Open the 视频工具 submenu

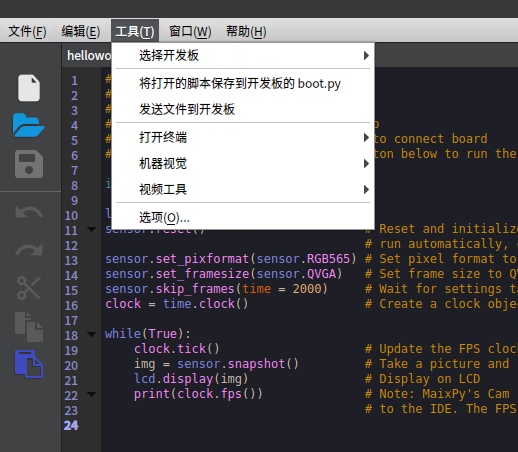coord(243,189)
